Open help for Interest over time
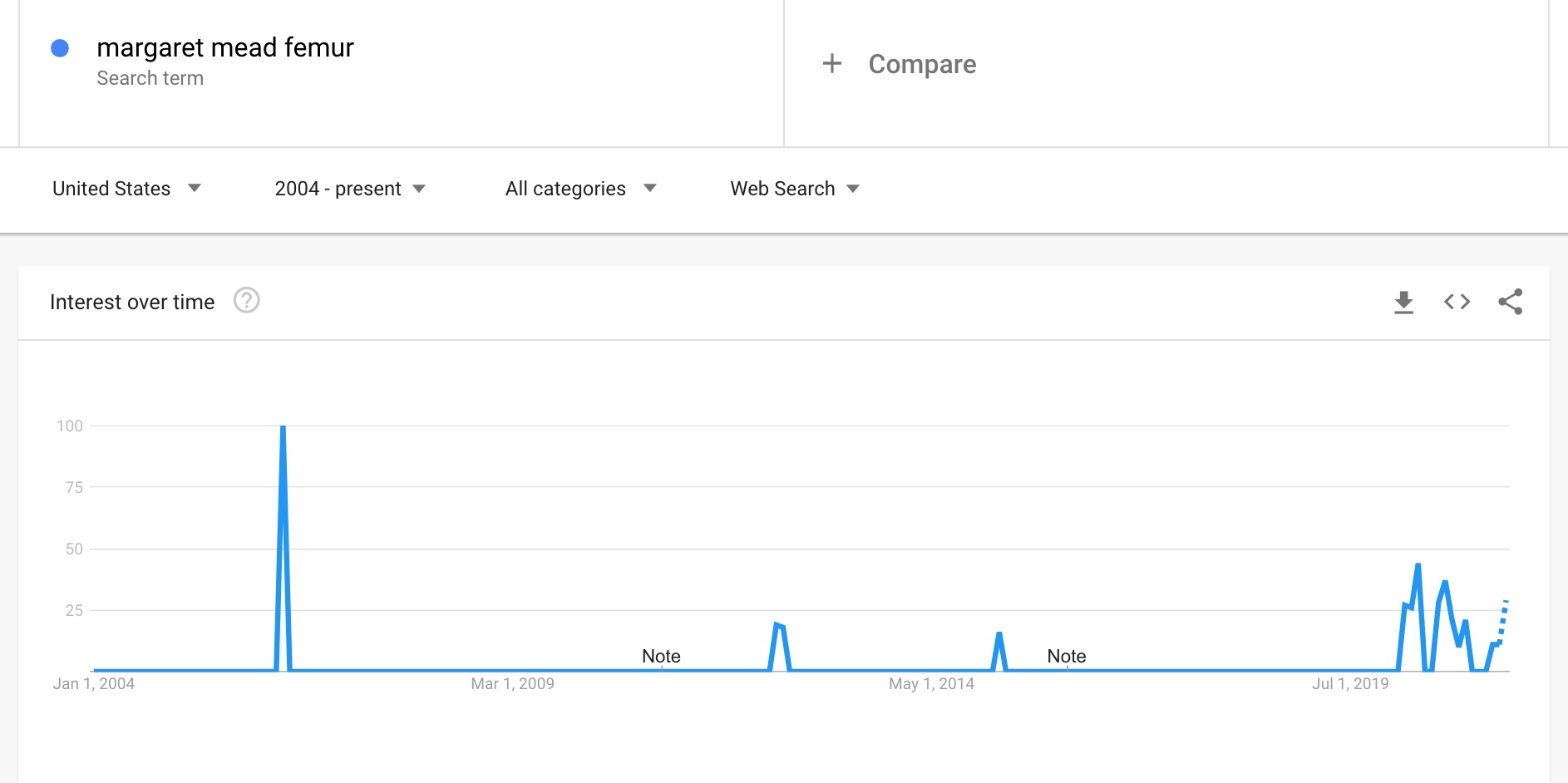This screenshot has height=783, width=1568. (x=246, y=300)
